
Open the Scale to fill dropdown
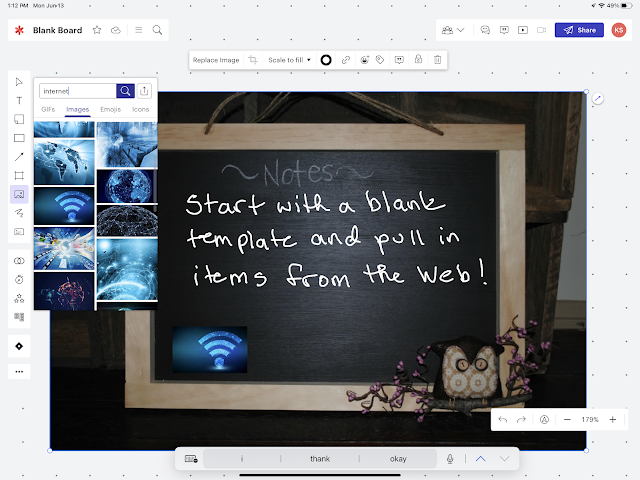(289, 60)
